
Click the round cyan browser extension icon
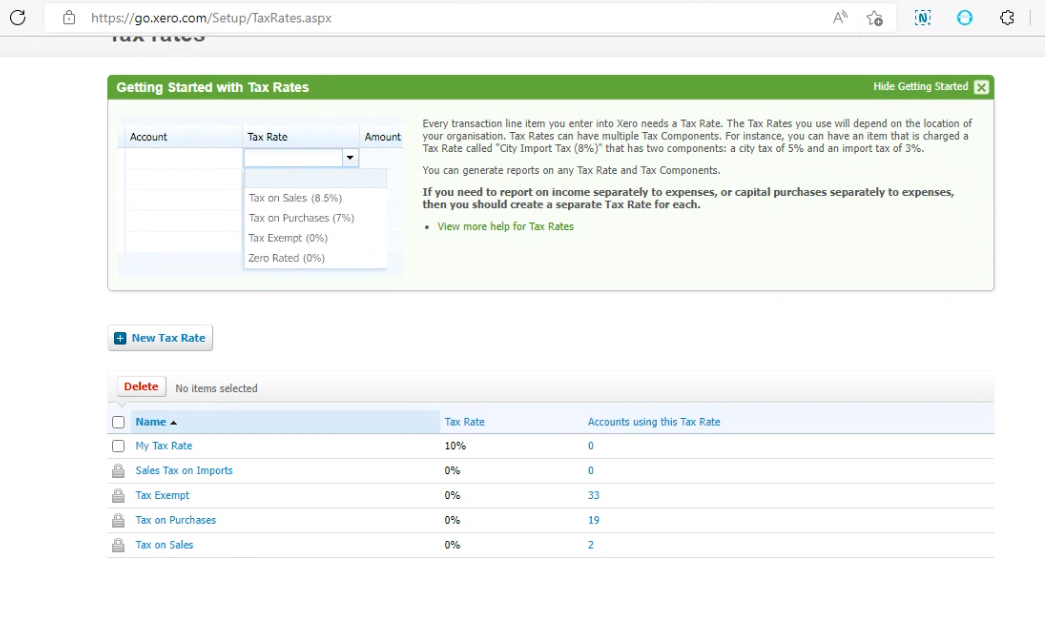click(x=964, y=18)
